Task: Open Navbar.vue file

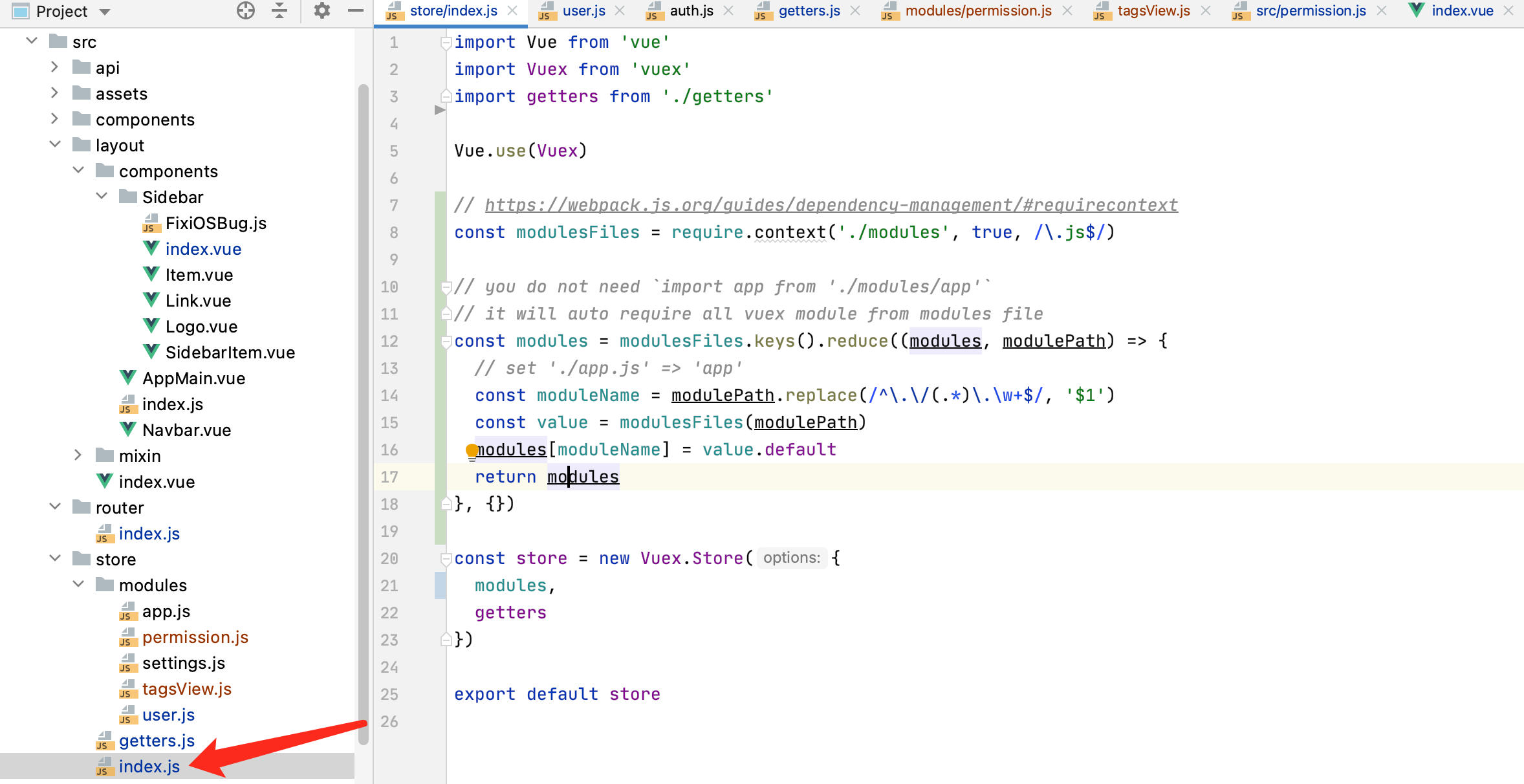Action: point(186,430)
